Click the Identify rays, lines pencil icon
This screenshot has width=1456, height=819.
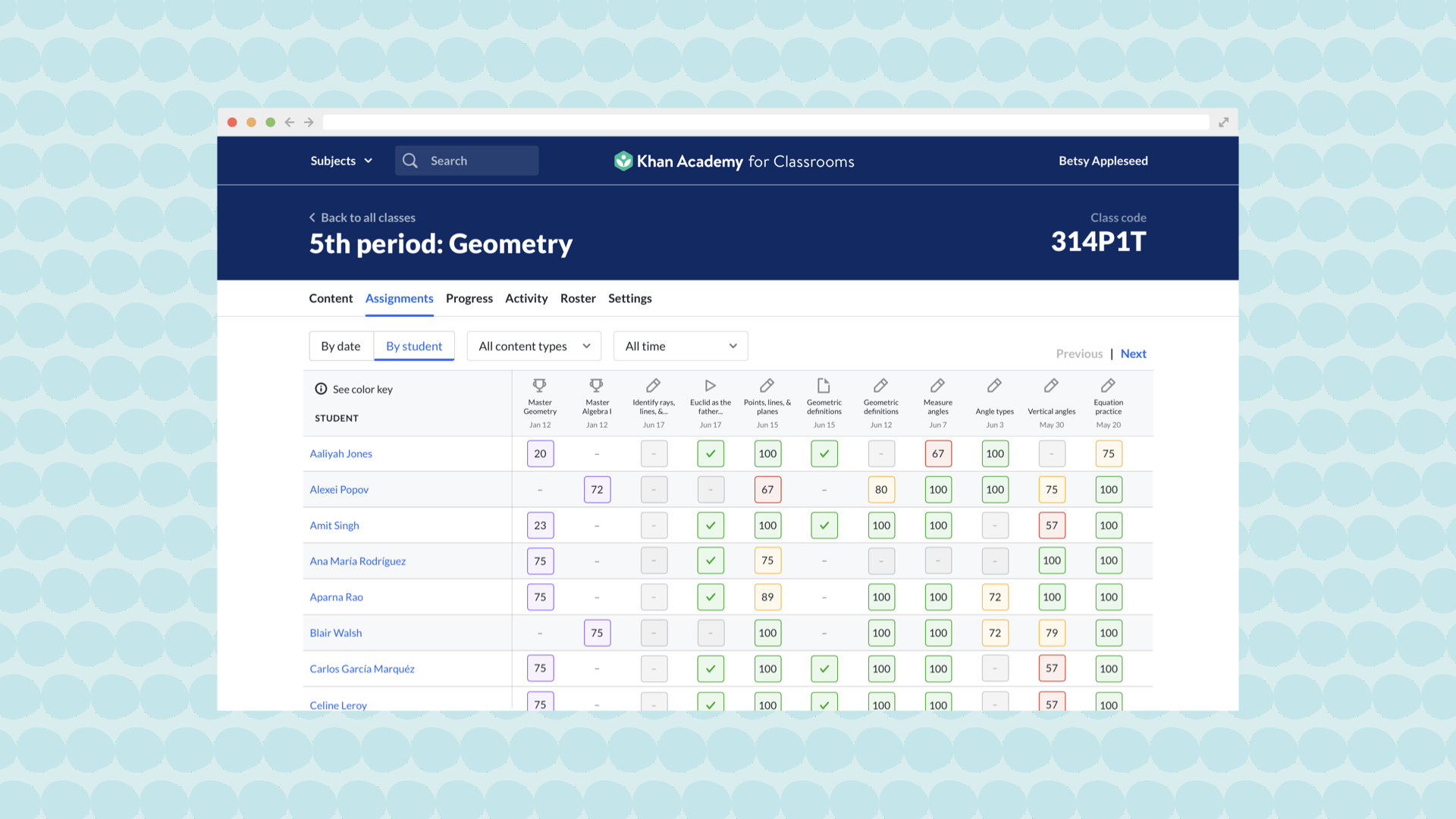(x=653, y=385)
